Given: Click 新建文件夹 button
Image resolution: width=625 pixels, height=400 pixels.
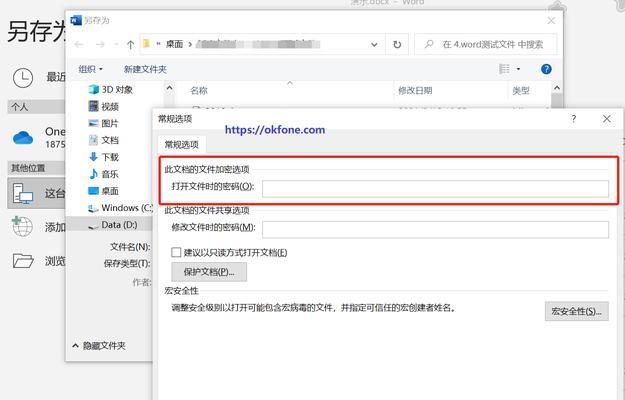Looking at the screenshot, I should tap(145, 69).
